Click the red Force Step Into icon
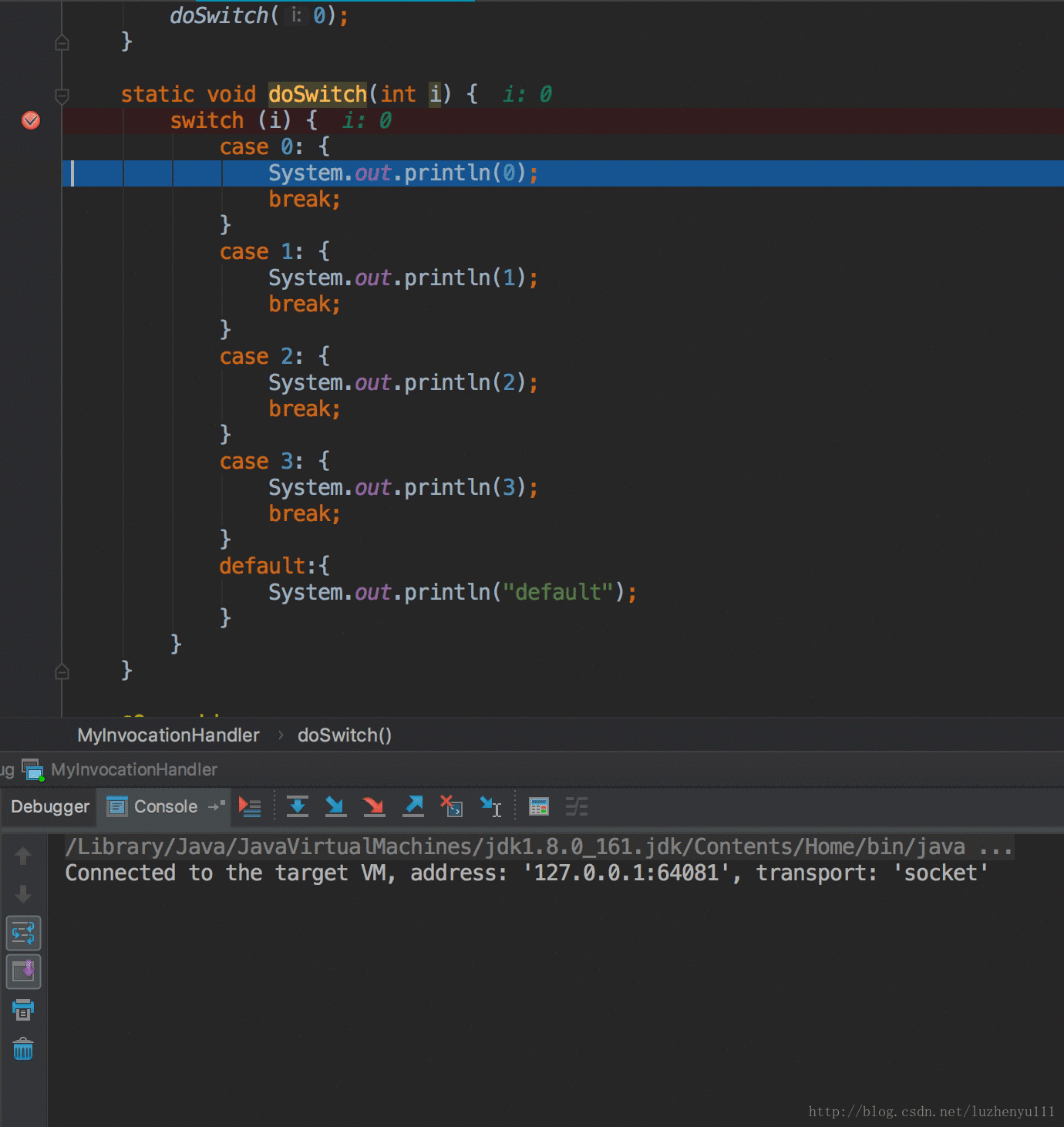Screen dimensions: 1064x1127 point(374,807)
